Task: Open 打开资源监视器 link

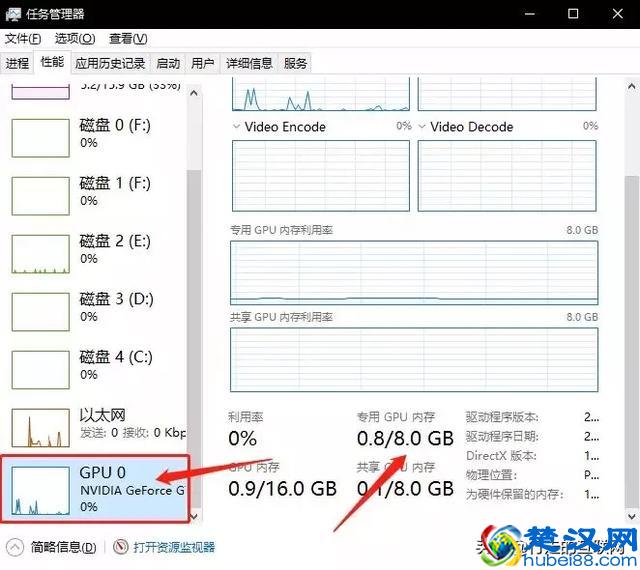Action: pos(174,547)
